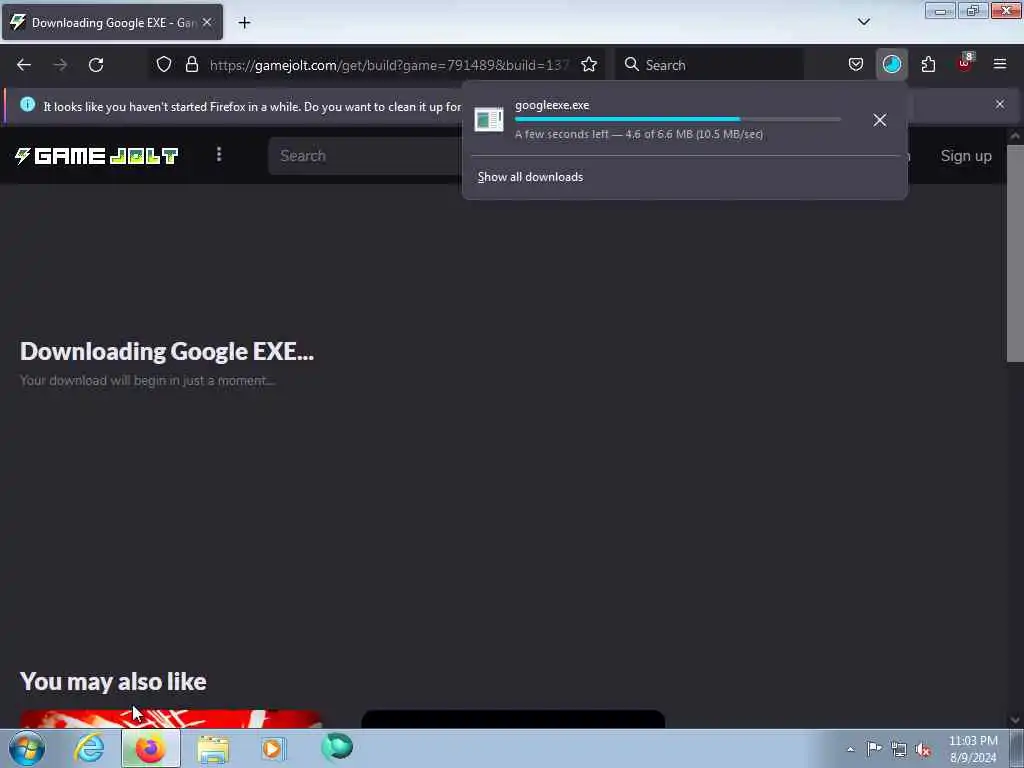Reload the current page
Image resolution: width=1024 pixels, height=768 pixels.
[x=96, y=65]
